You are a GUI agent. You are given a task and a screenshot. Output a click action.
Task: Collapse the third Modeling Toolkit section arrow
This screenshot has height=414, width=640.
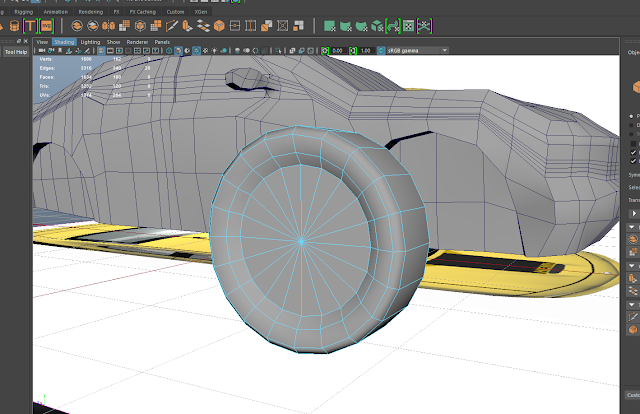(632, 305)
